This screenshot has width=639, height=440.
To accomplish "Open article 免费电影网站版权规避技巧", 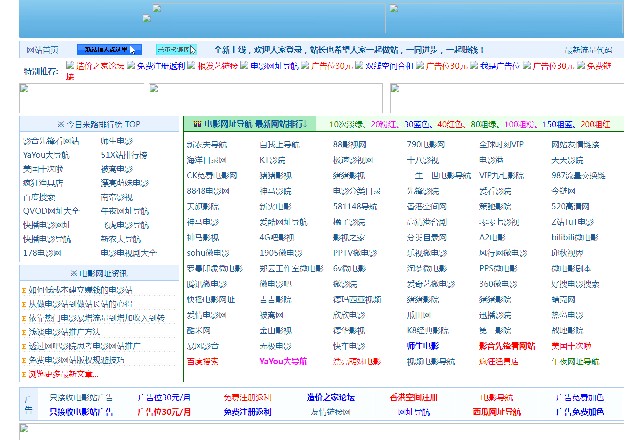I will click(76, 360).
